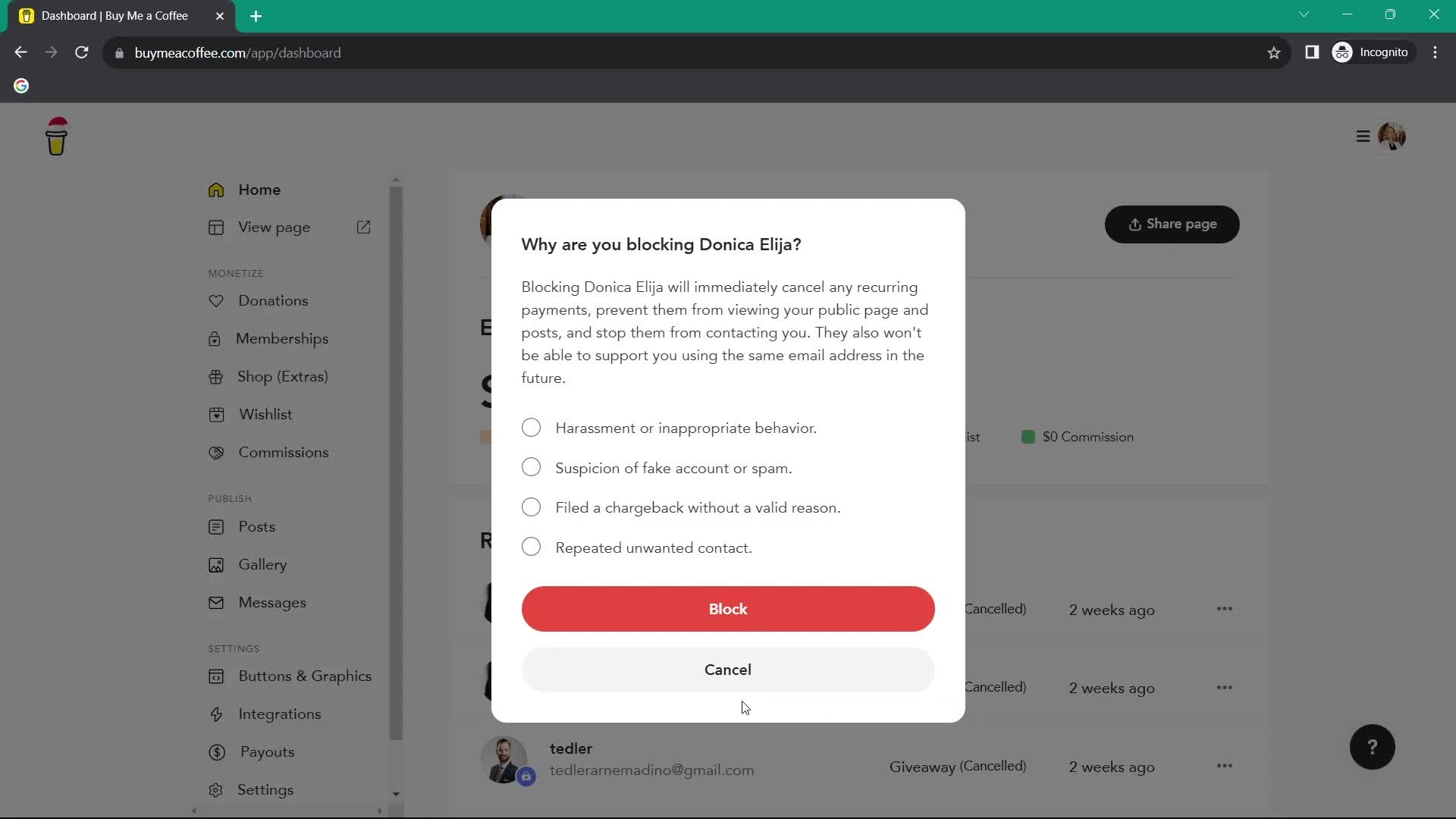
Task: Click the Block confirmation button
Action: 728,608
